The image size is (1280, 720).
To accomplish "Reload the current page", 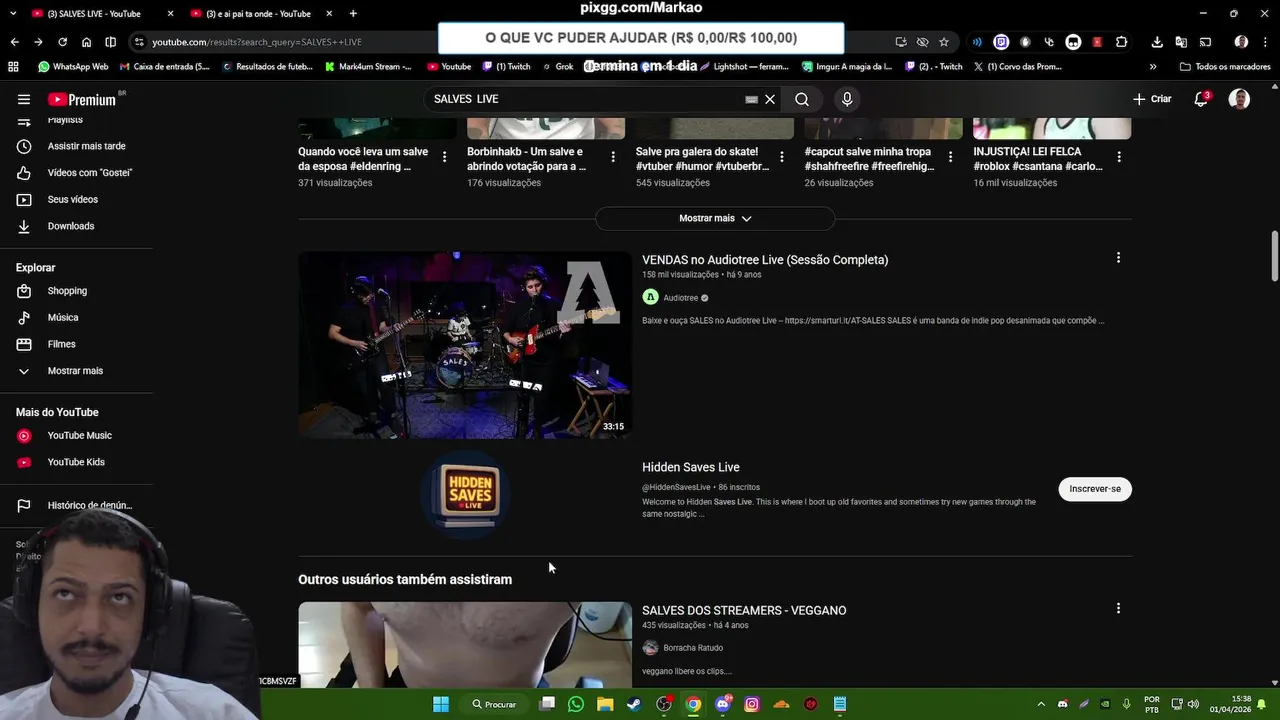I will pyautogui.click(x=62, y=42).
